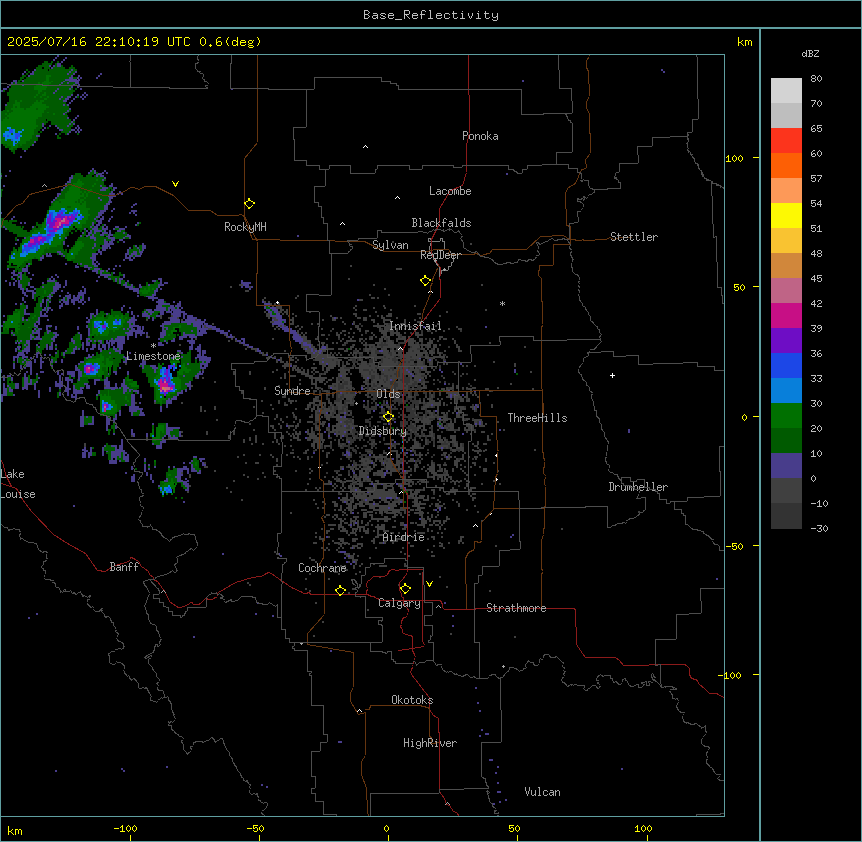862x842 pixels.
Task: Click the Didsbury town label
Action: pos(383,431)
